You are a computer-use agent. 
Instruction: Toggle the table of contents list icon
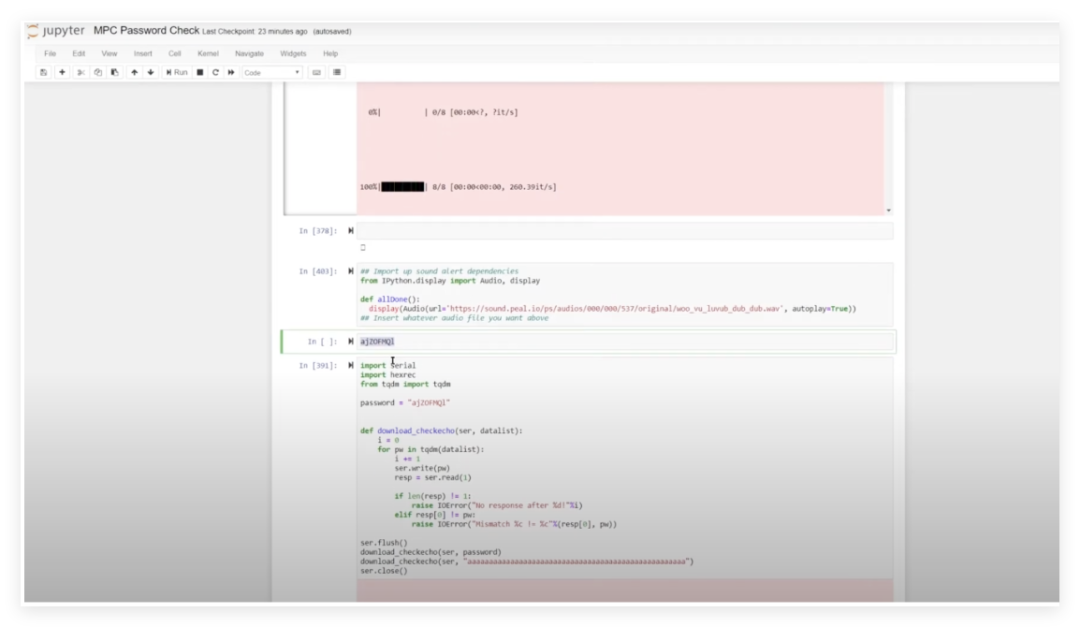point(337,72)
